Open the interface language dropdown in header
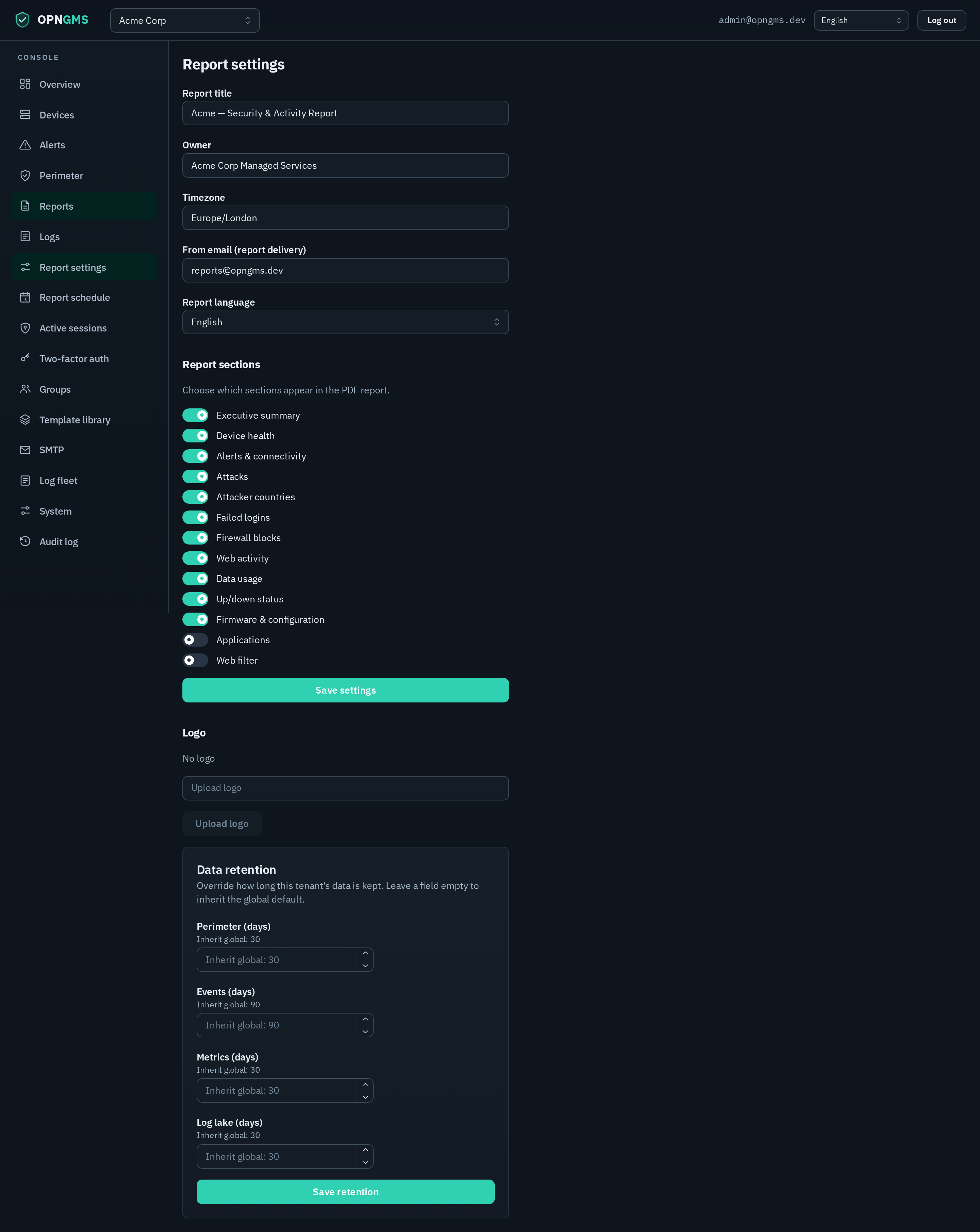980x1232 pixels. coord(861,20)
